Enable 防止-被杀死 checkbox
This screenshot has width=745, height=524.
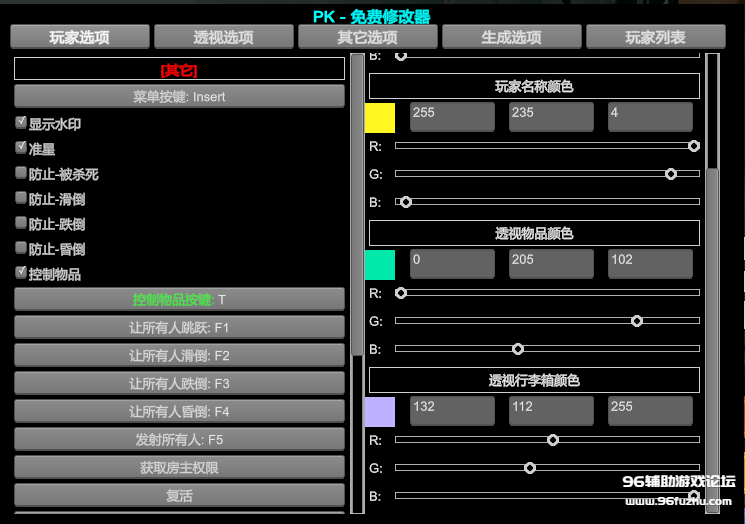pyautogui.click(x=21, y=173)
